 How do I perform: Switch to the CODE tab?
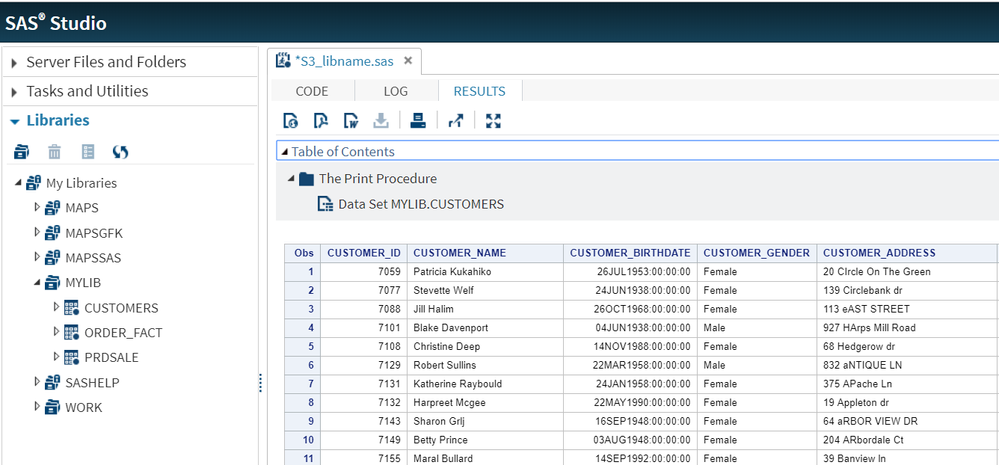[312, 91]
